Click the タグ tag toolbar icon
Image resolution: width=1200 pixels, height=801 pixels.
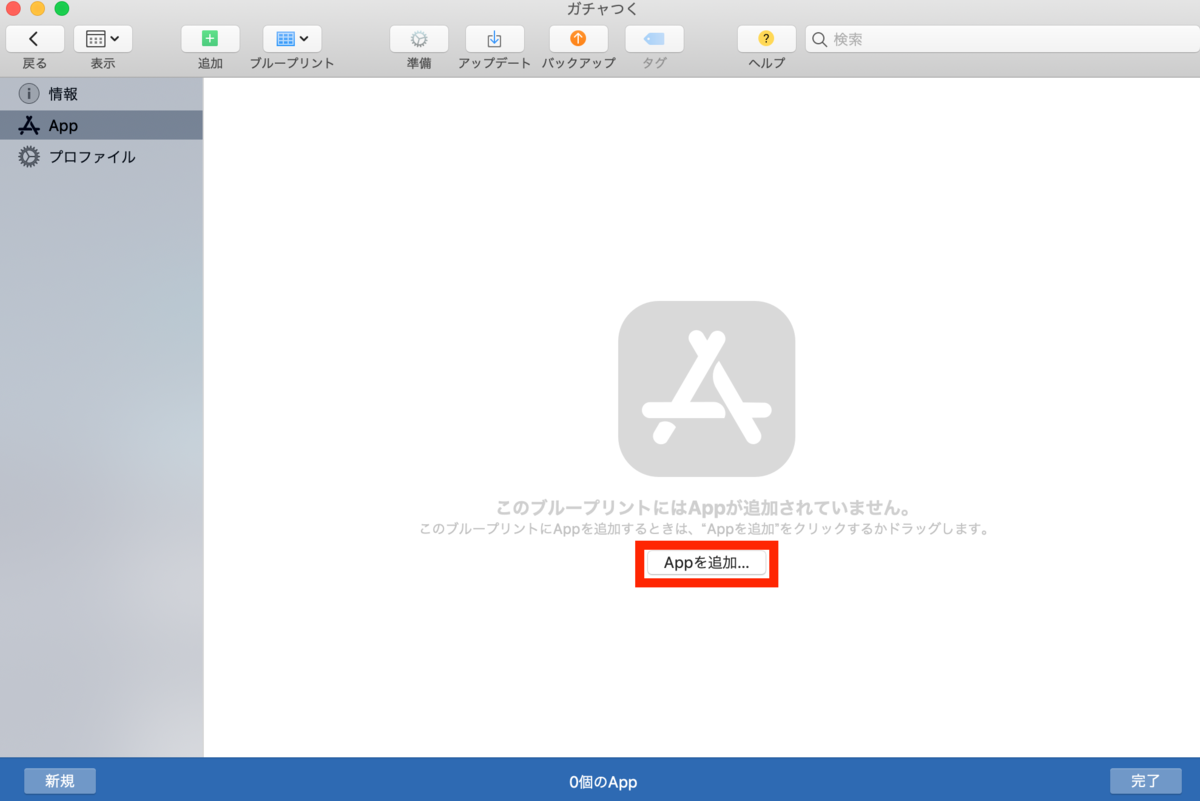click(655, 39)
